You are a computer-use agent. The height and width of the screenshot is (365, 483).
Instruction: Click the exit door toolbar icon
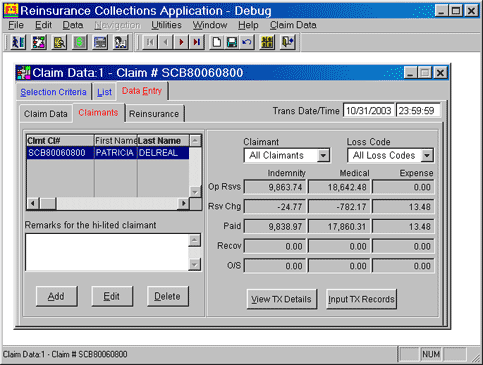[288, 42]
